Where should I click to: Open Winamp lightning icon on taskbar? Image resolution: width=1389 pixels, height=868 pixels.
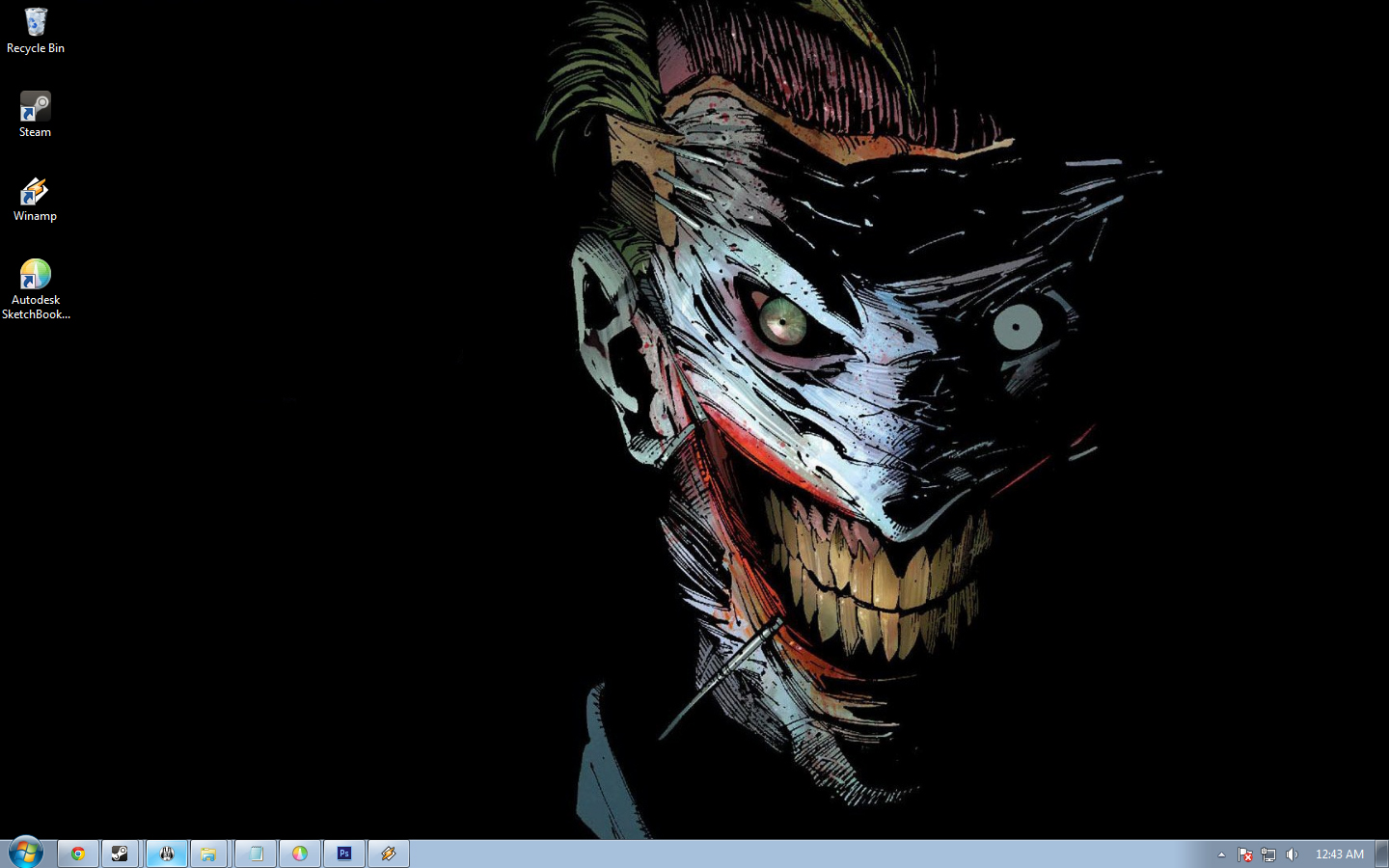[x=389, y=854]
